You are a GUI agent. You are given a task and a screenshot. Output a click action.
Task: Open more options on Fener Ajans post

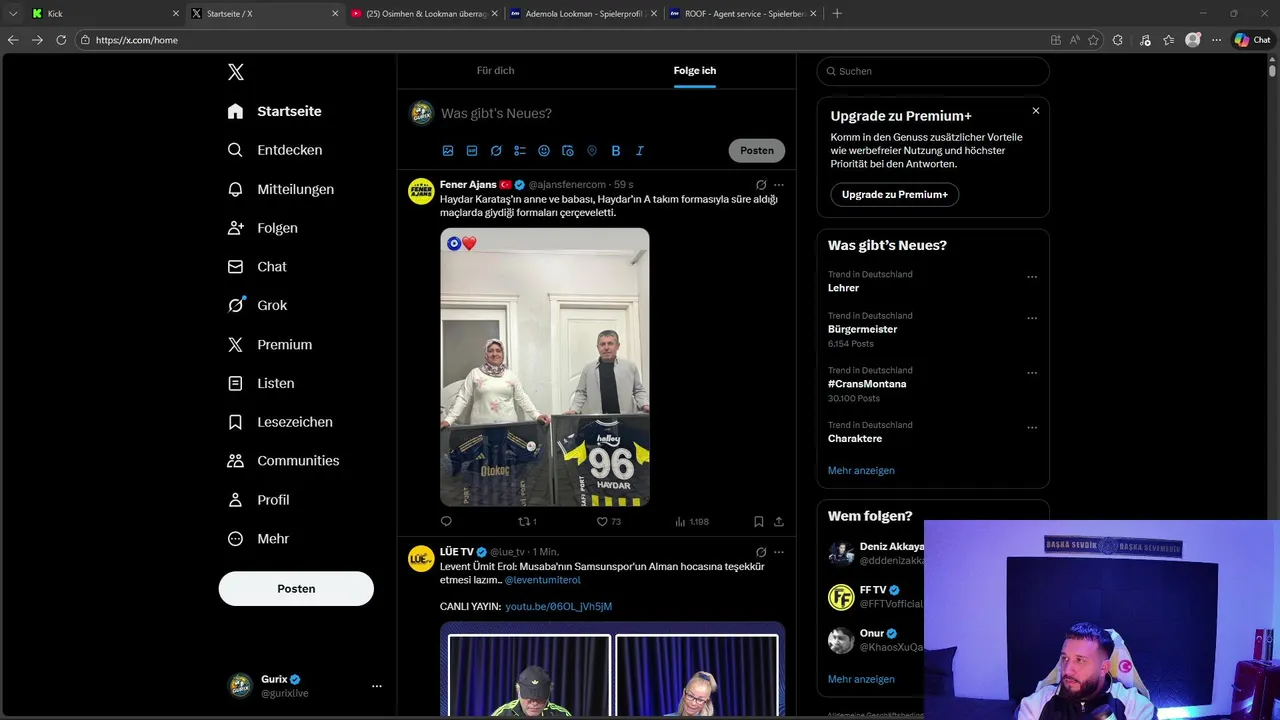[779, 185]
